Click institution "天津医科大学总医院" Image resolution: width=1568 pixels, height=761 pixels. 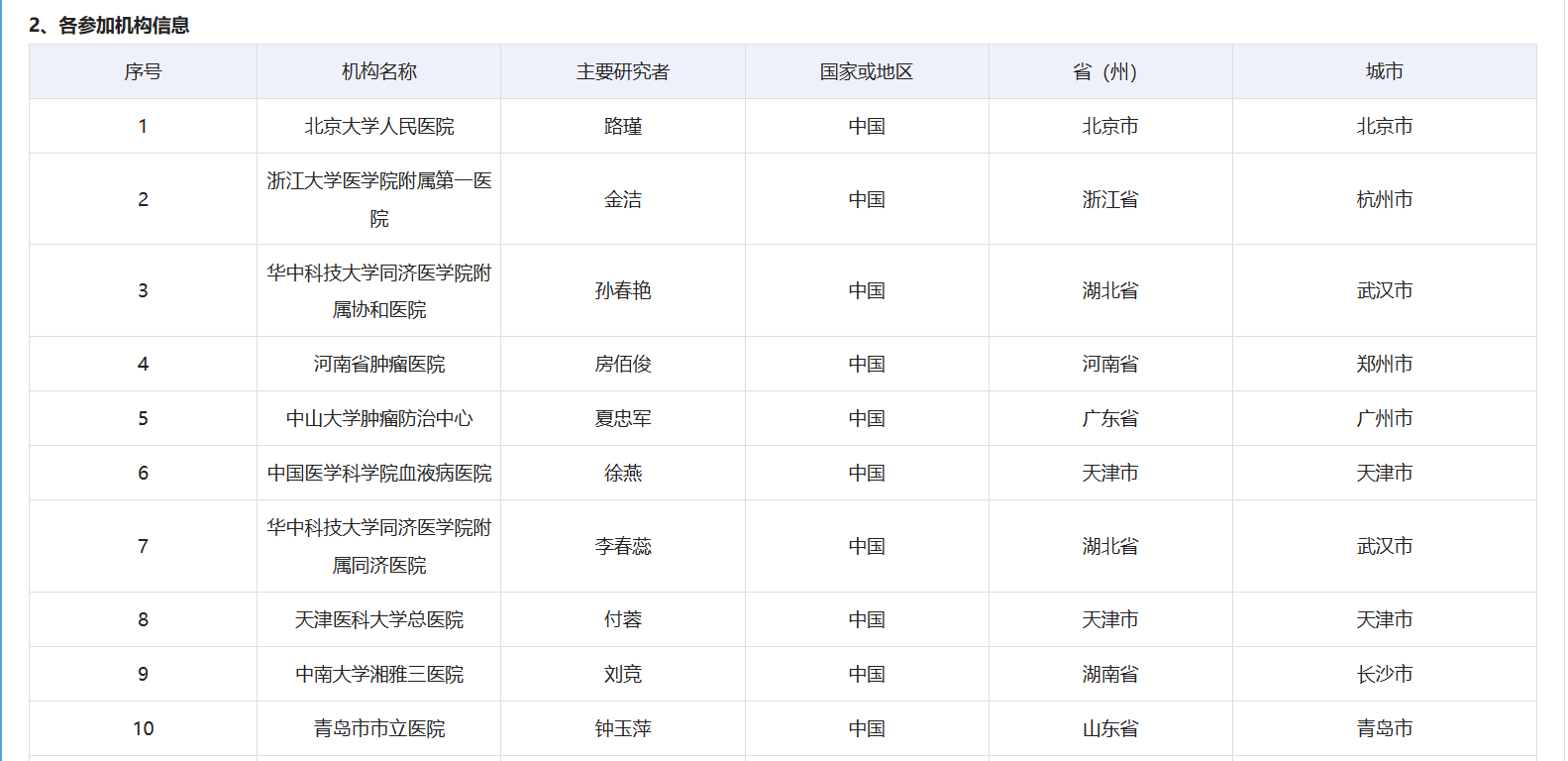[379, 619]
